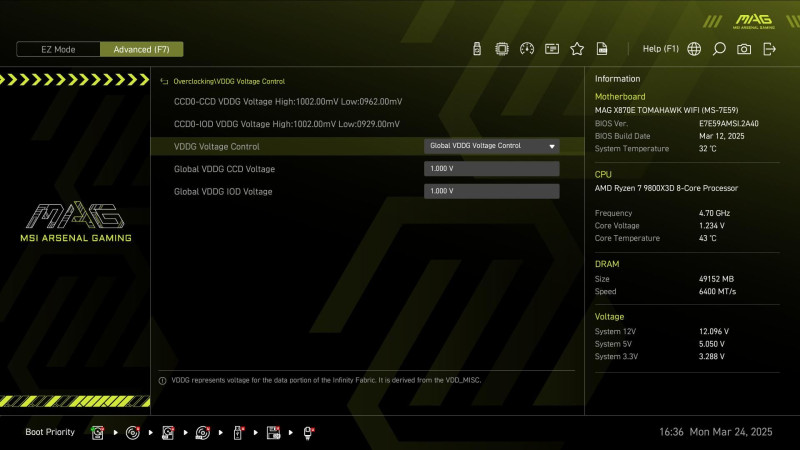Viewport: 800px width, 450px height.
Task: Click the document file icon in top toolbar
Action: point(602,49)
